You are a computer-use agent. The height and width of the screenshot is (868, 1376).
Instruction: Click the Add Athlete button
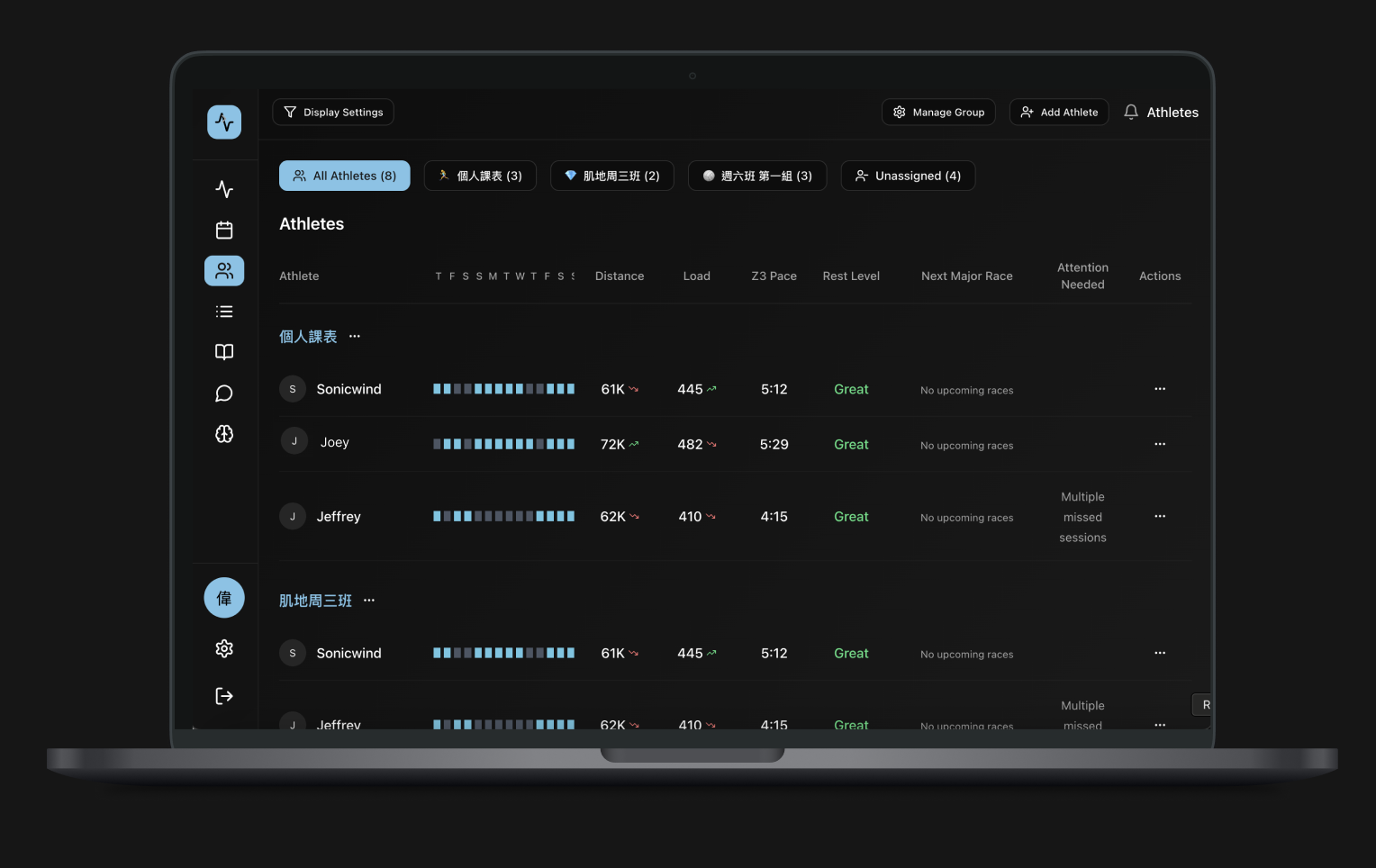[x=1059, y=112]
